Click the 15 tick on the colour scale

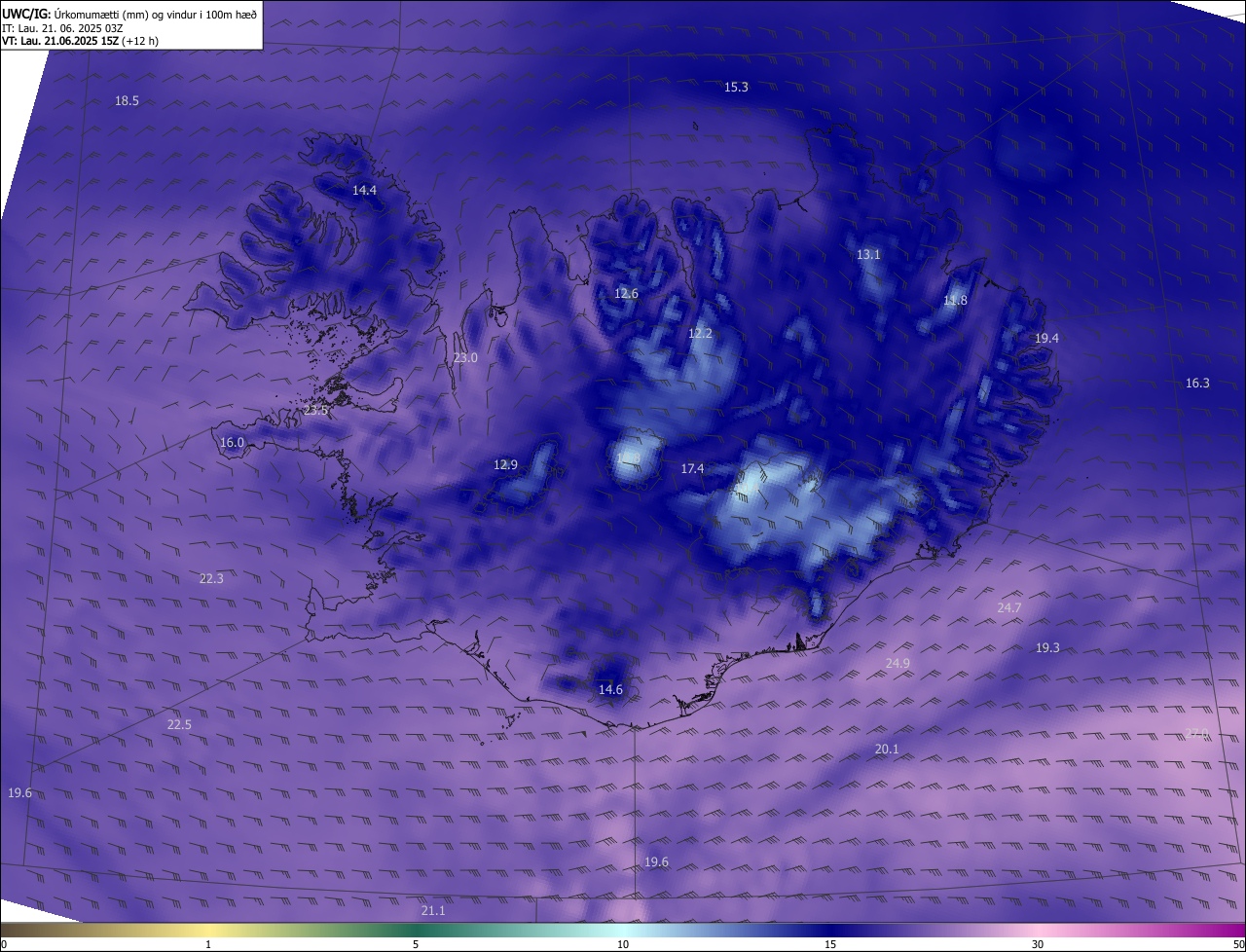click(830, 944)
